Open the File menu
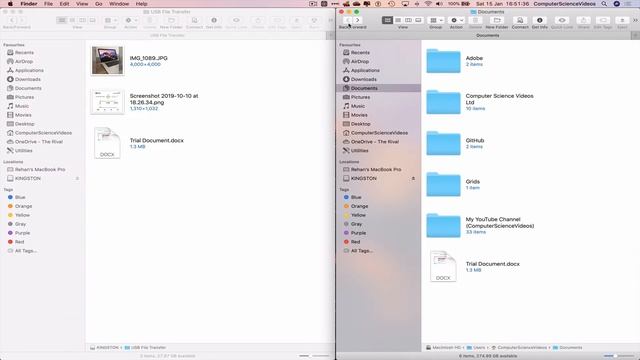This screenshot has width=640, height=360. pyautogui.click(x=48, y=4)
